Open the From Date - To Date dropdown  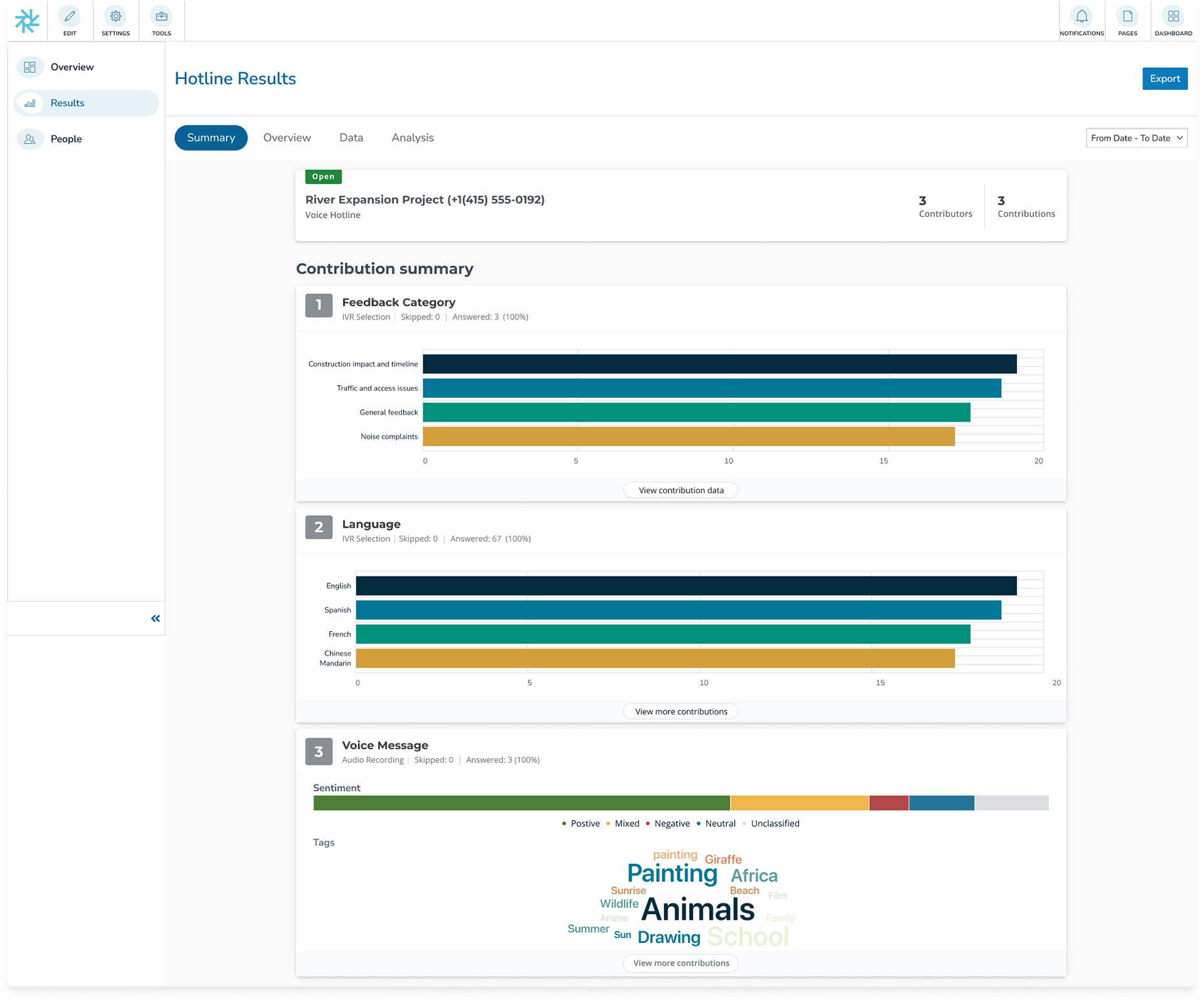tap(1136, 138)
